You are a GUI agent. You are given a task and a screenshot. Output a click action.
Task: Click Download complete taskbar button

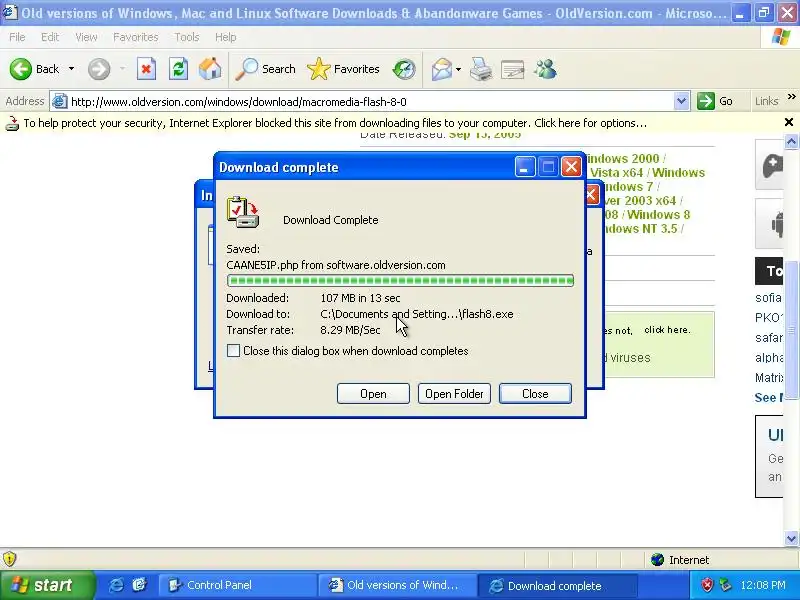click(557, 585)
